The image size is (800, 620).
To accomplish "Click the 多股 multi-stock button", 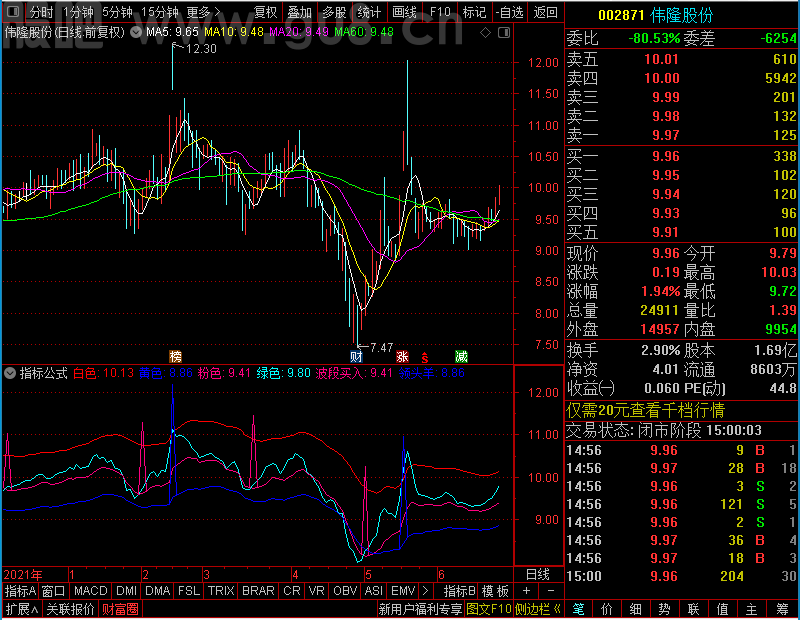I will point(334,12).
